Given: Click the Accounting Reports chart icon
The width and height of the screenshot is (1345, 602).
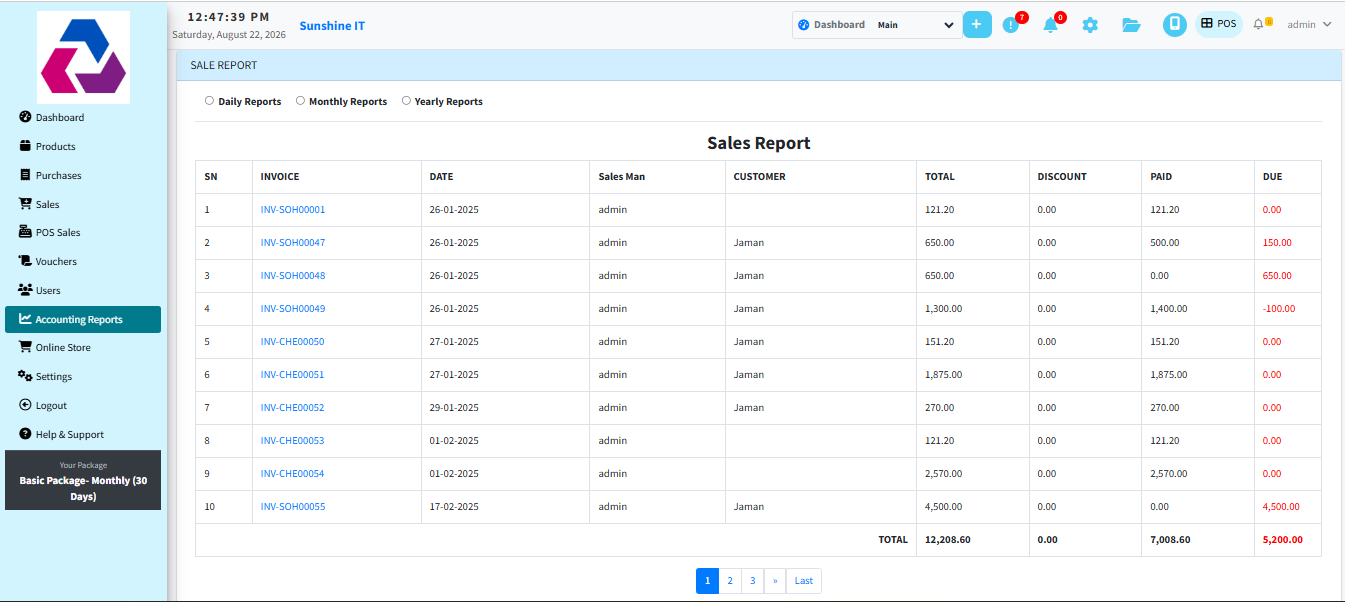Looking at the screenshot, I should point(26,319).
